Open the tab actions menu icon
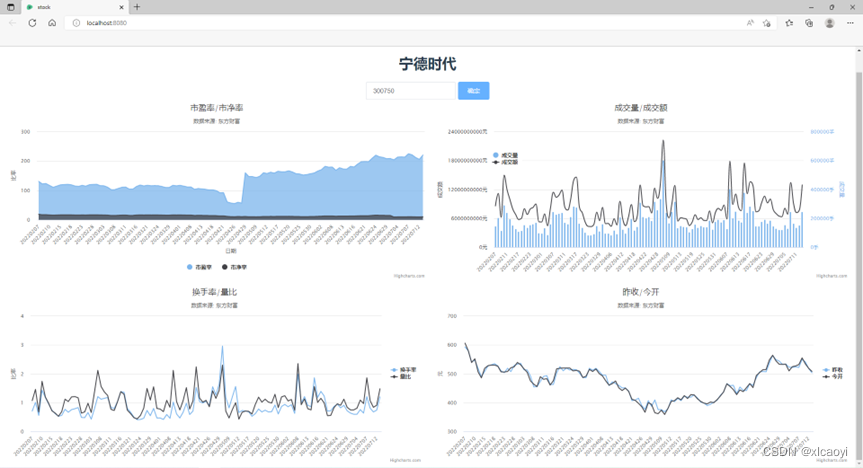863x468 pixels. tap(10, 7)
